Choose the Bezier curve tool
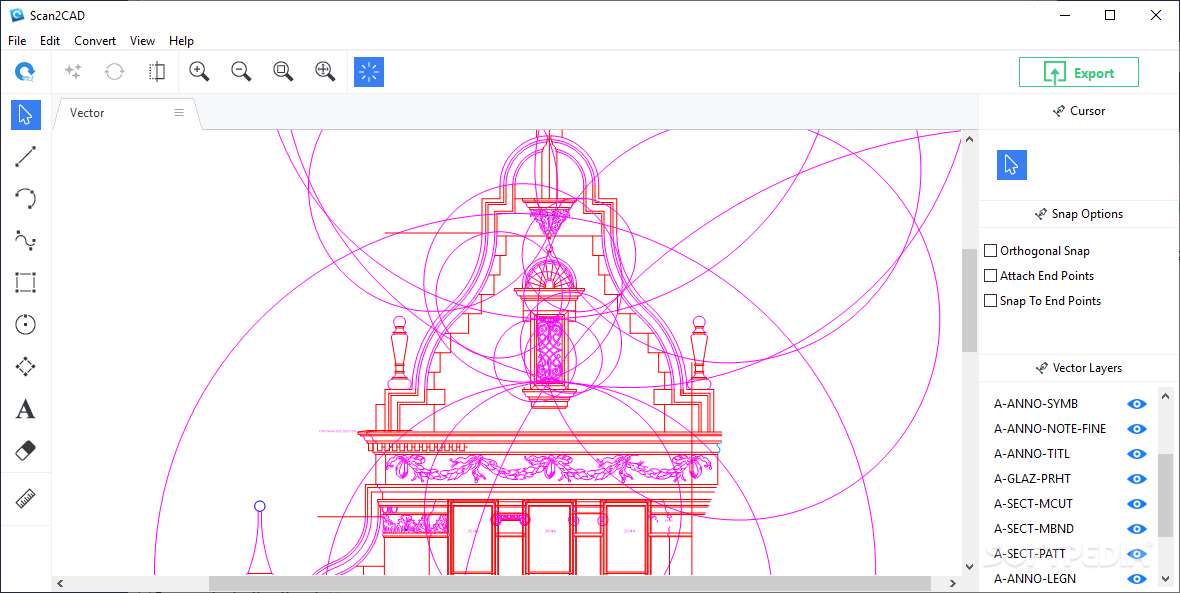This screenshot has height=593, width=1180. (25, 240)
